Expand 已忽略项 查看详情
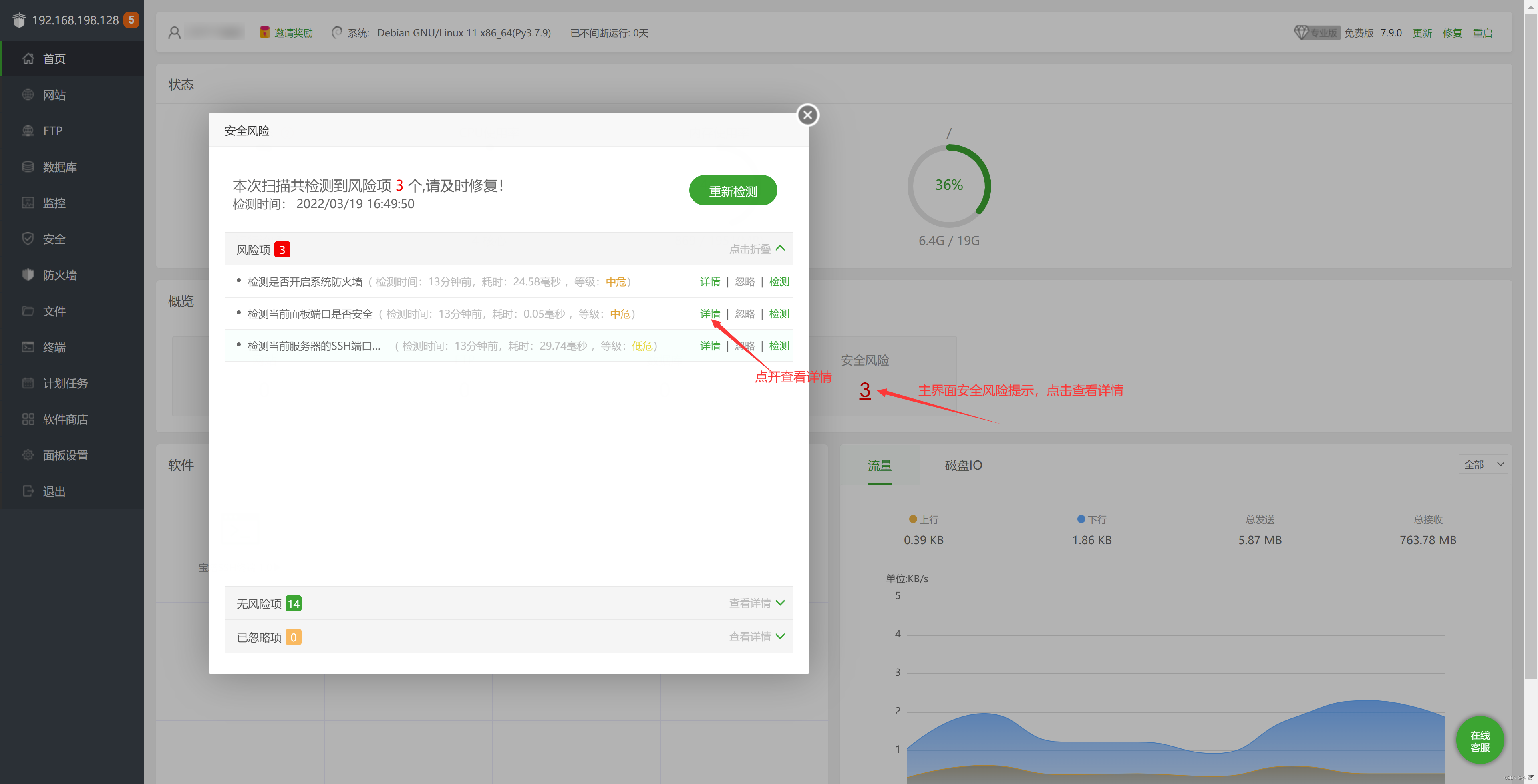 coord(757,637)
